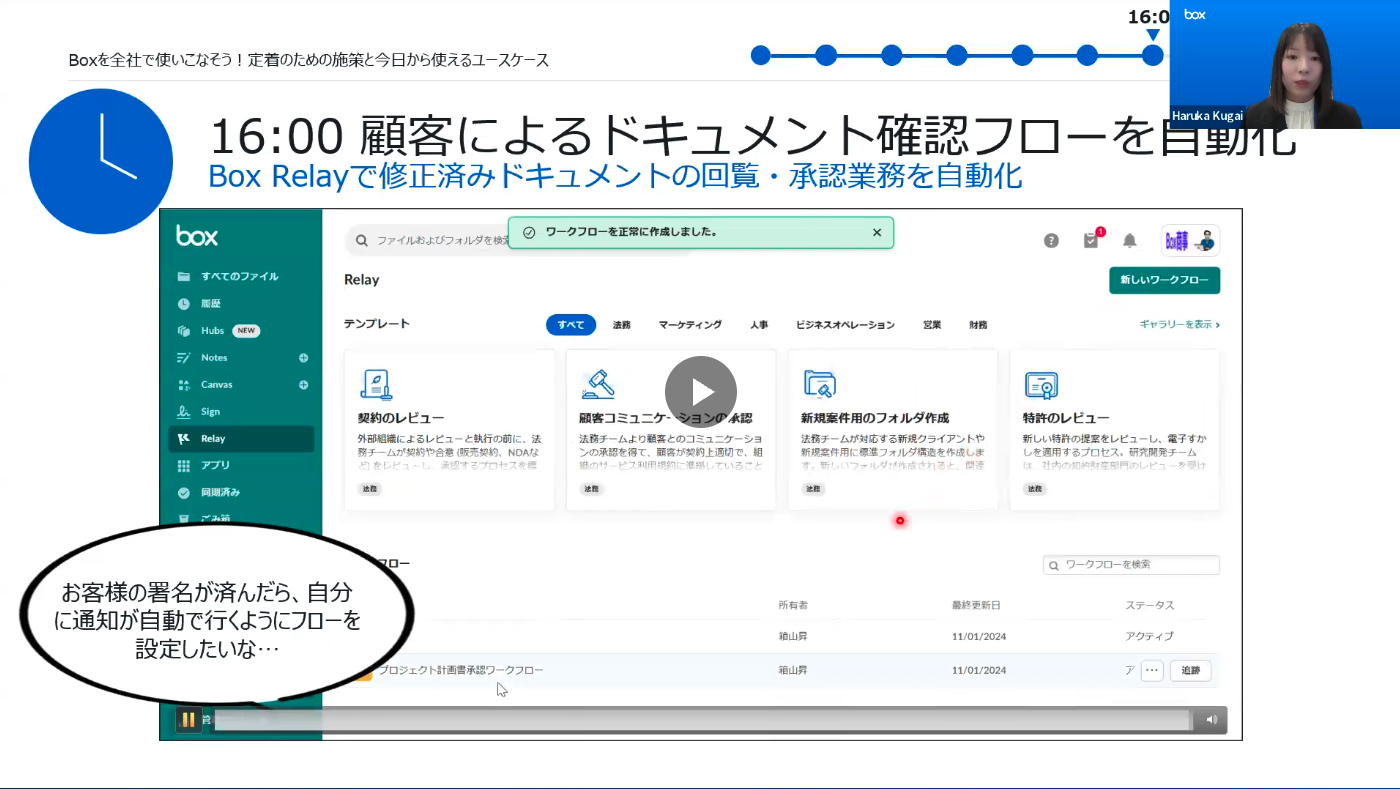Screen dimensions: 1400x789
Task: Expand the ギャラリーを表示 gallery link
Action: click(x=1179, y=325)
